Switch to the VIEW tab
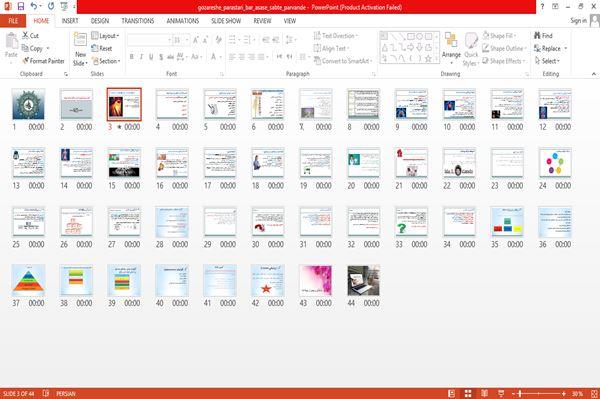Image resolution: width=600 pixels, height=399 pixels. tap(290, 21)
